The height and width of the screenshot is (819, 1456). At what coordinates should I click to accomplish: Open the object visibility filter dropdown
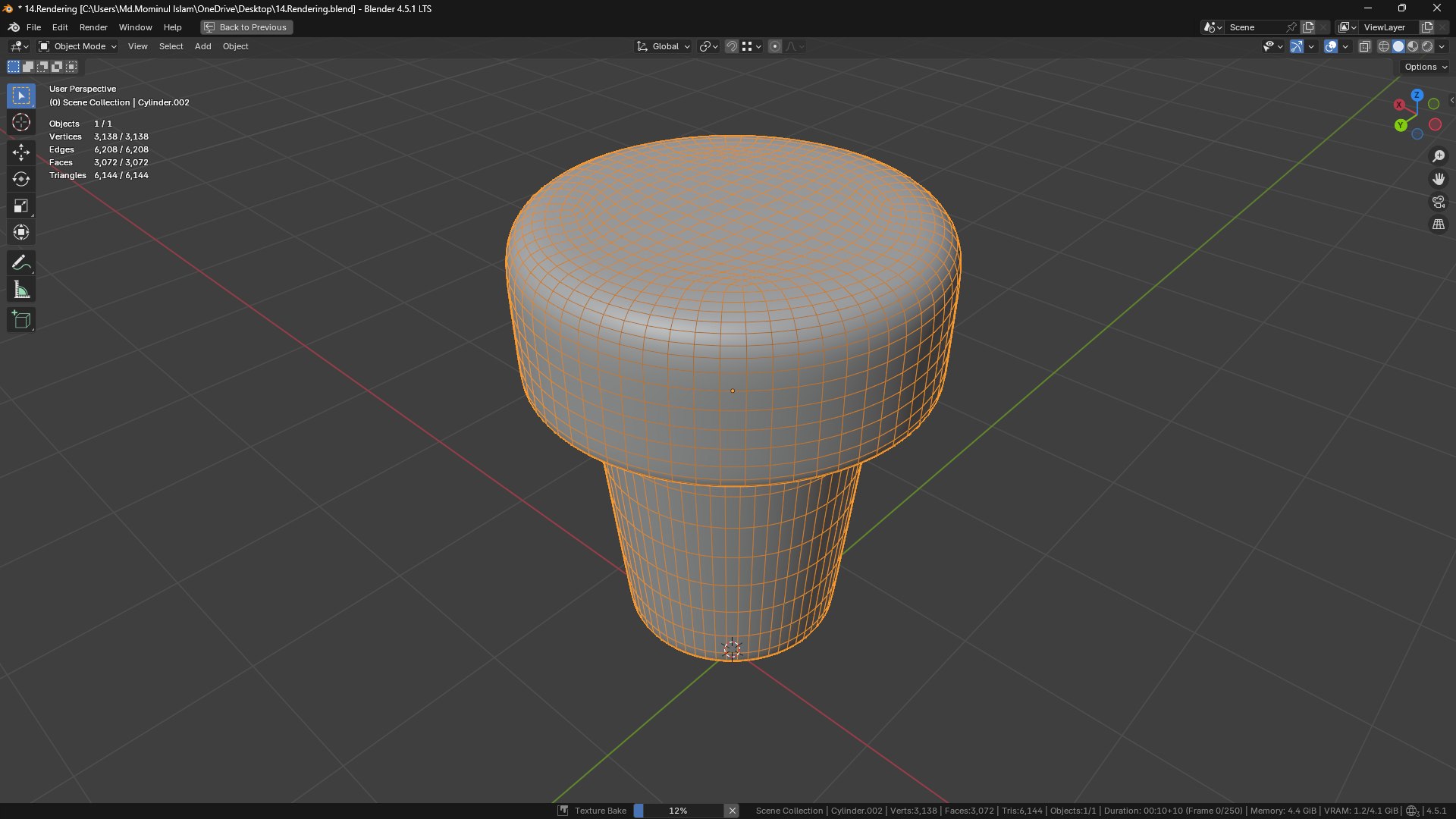pyautogui.click(x=1272, y=46)
